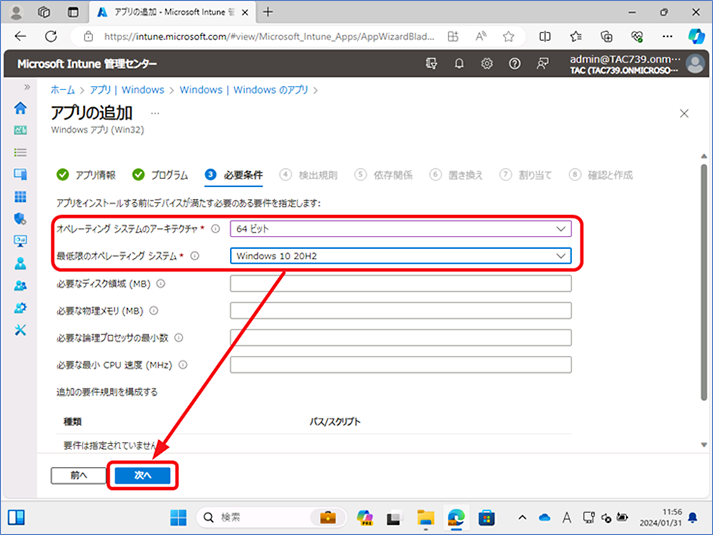This screenshot has width=713, height=535.
Task: Show info for OS architecture field
Action: [216, 229]
